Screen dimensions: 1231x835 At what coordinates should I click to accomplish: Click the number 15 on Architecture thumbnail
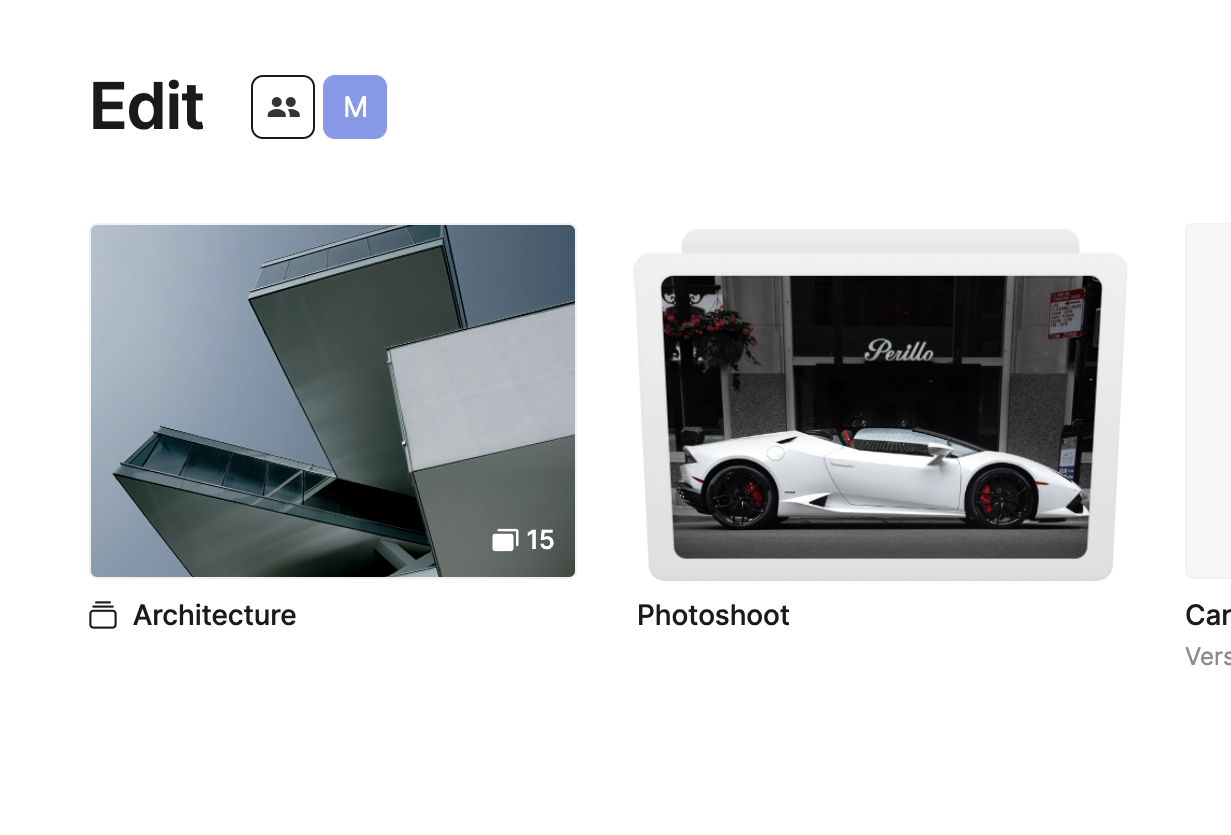point(540,540)
